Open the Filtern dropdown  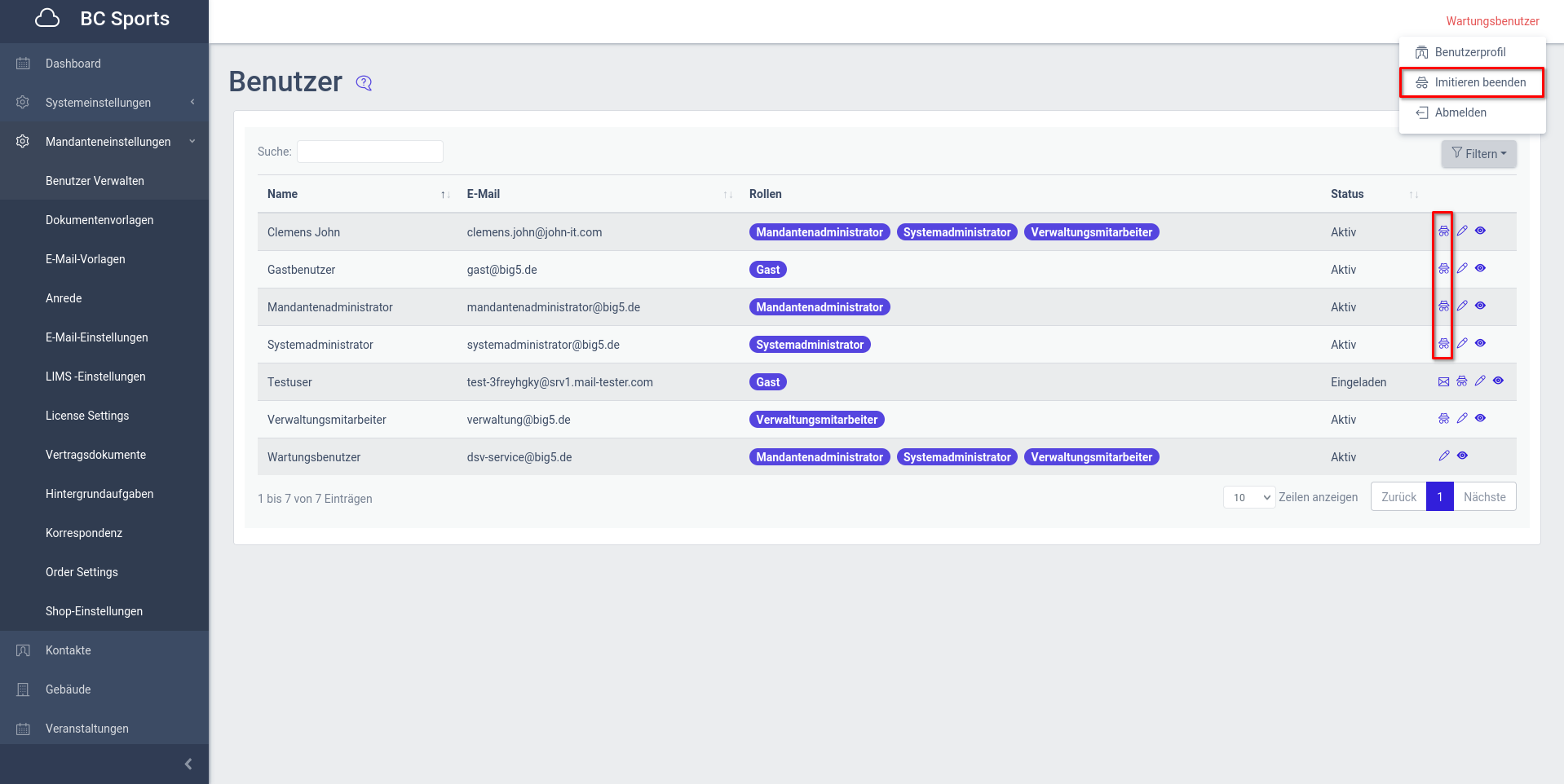[x=1478, y=154]
